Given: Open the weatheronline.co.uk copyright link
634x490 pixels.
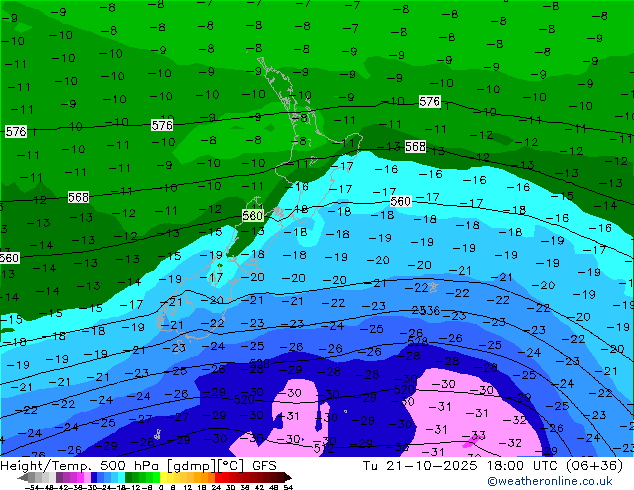Looking at the screenshot, I should (x=550, y=481).
